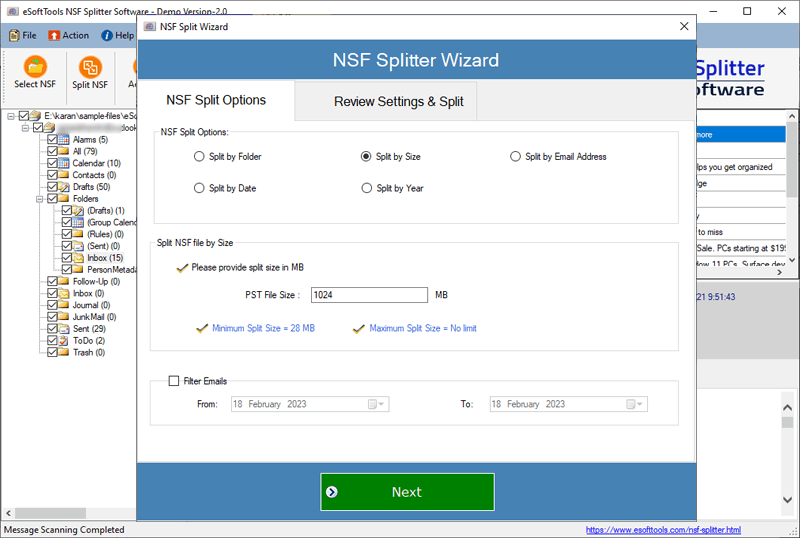Click the Contacts (0) folder icon

pos(64,175)
